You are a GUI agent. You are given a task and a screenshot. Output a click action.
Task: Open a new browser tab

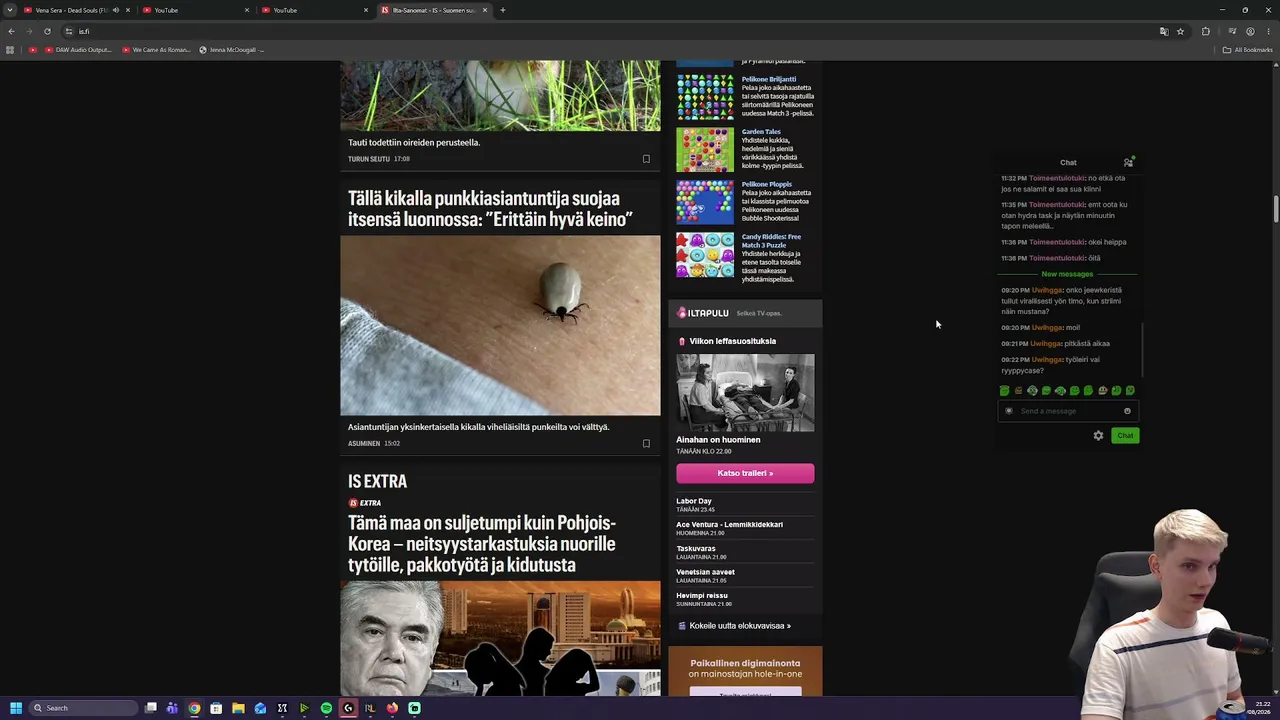point(503,10)
